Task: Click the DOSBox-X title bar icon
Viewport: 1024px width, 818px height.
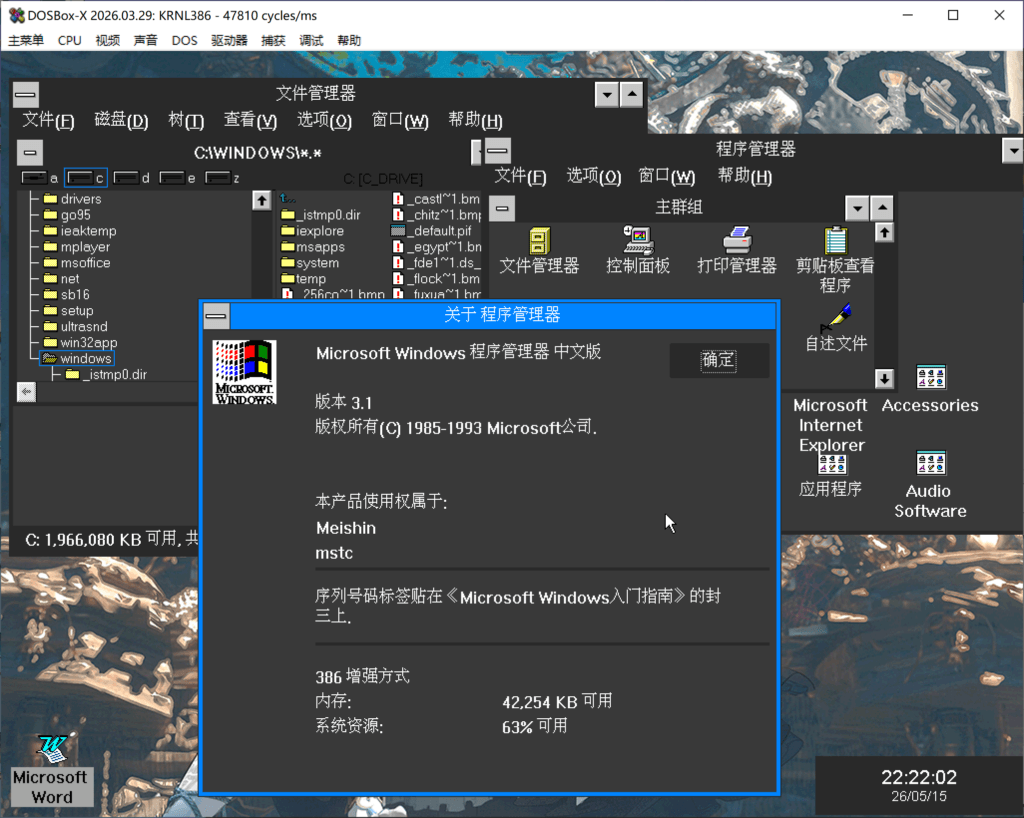Action: tap(16, 15)
